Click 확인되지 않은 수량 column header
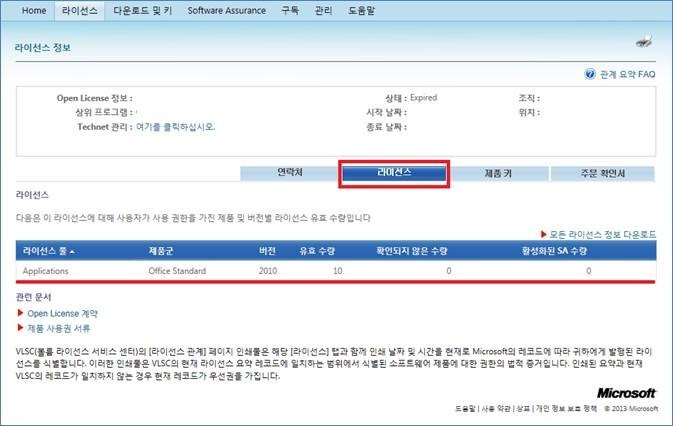673x426 pixels. point(412,251)
